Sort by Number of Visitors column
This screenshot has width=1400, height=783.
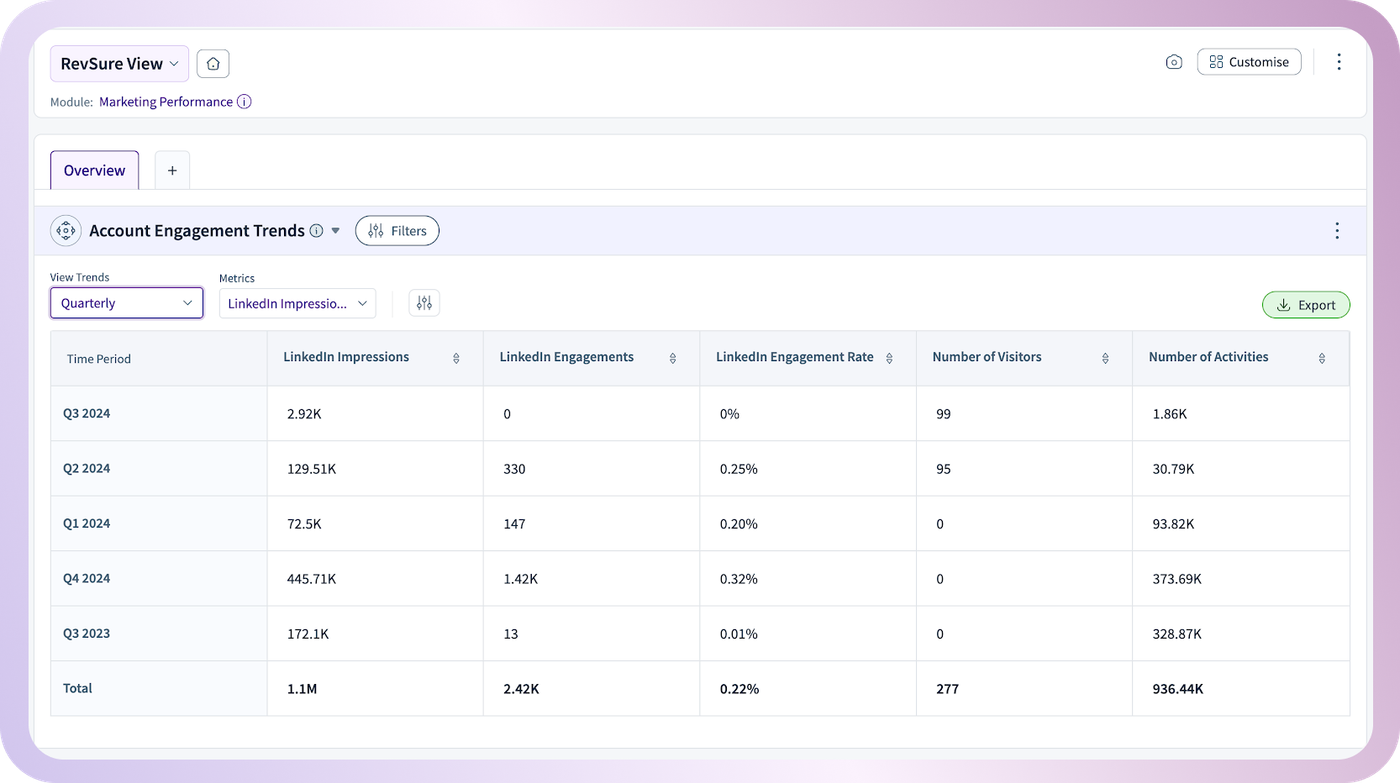(1105, 358)
